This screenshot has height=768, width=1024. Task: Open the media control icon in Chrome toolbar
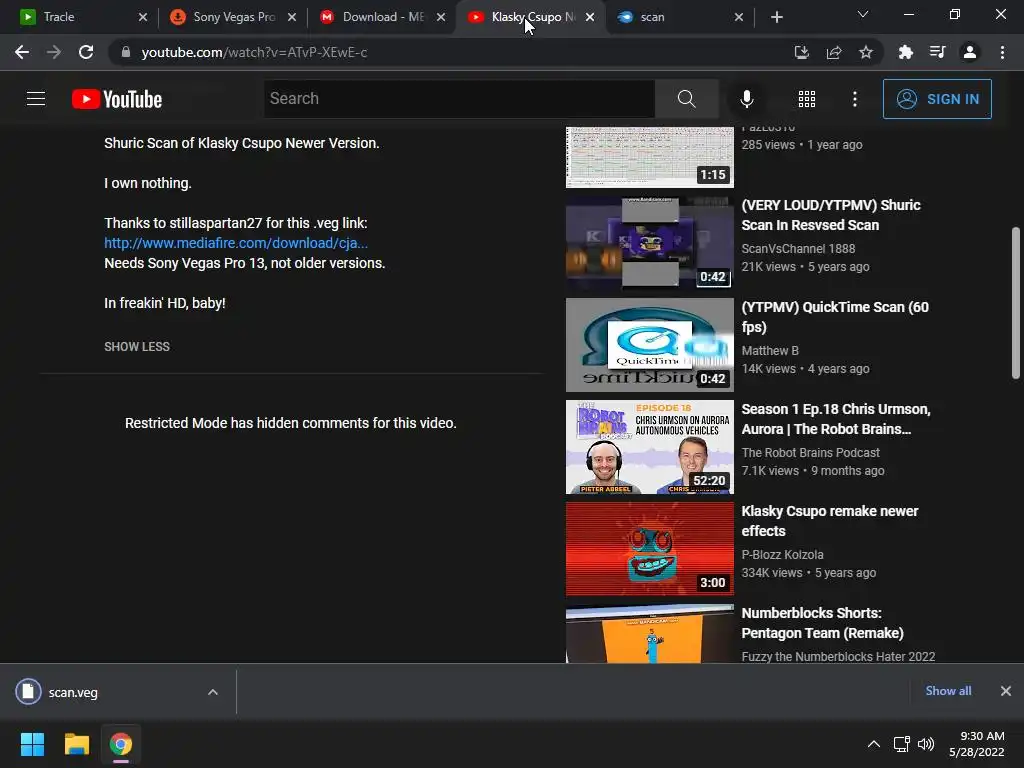(937, 52)
